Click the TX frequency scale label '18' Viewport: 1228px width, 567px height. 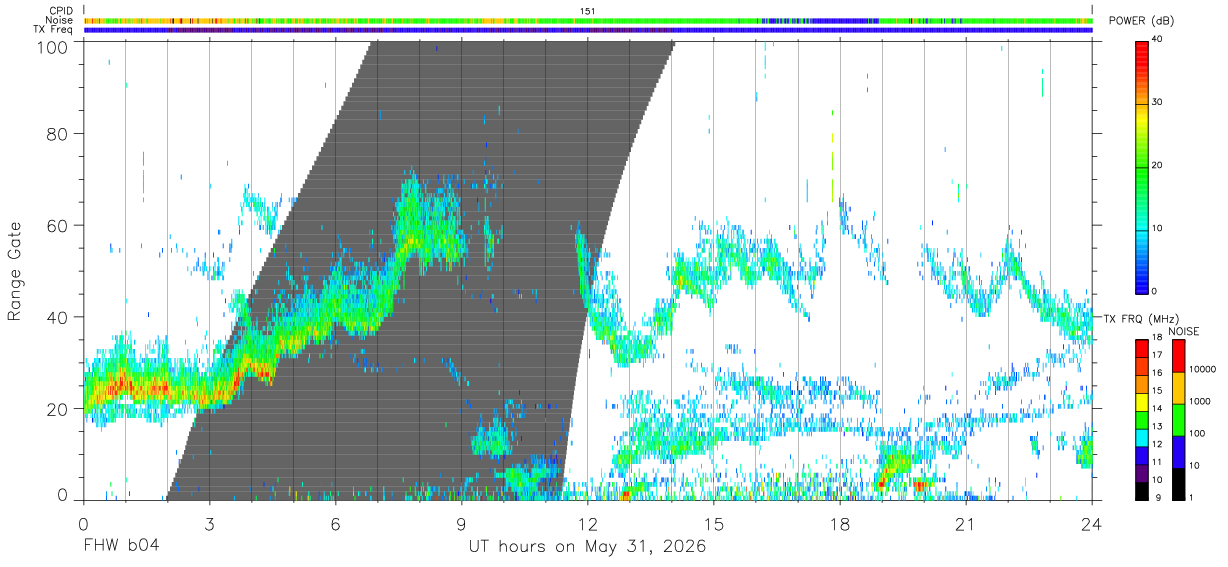click(x=1156, y=338)
